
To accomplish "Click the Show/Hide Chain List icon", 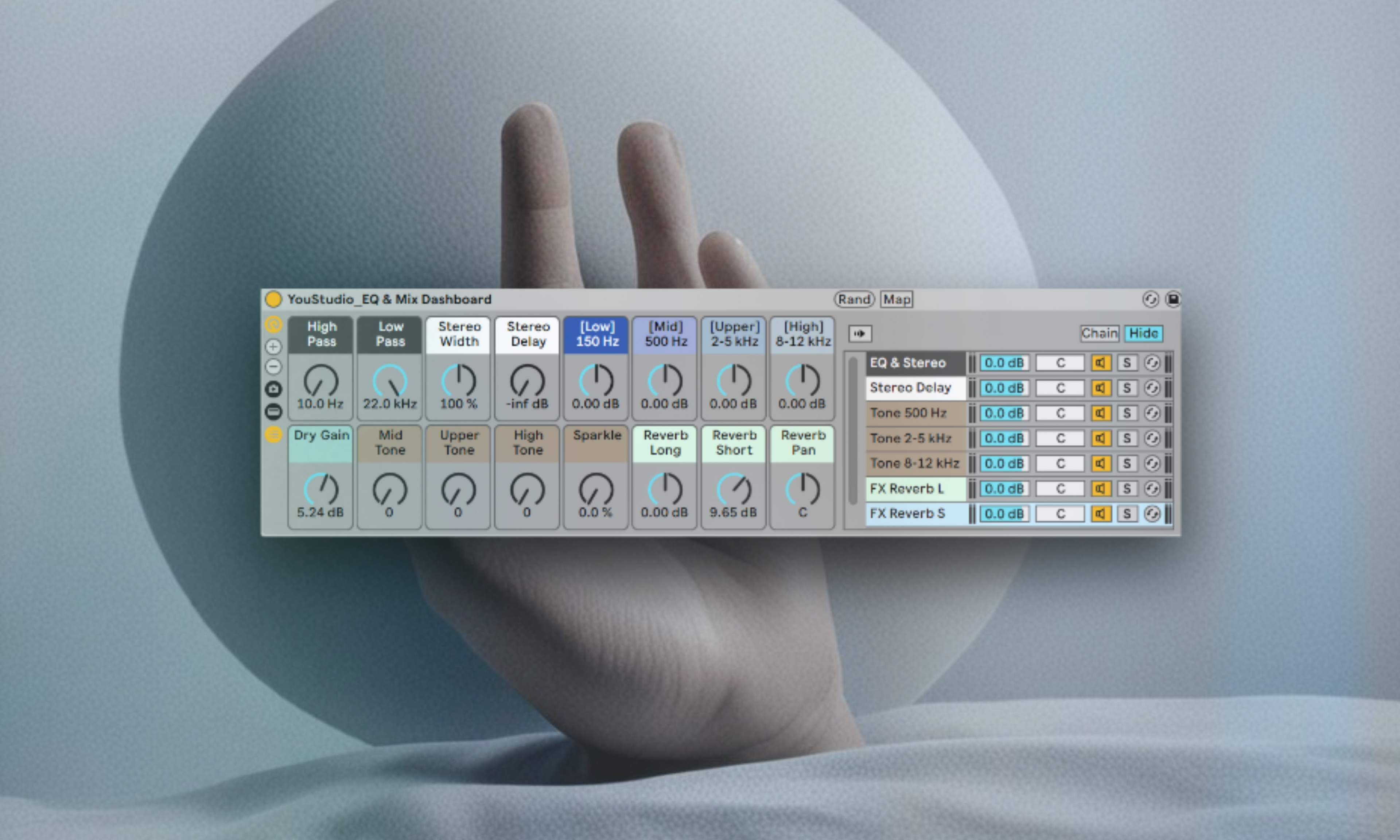I will click(273, 434).
